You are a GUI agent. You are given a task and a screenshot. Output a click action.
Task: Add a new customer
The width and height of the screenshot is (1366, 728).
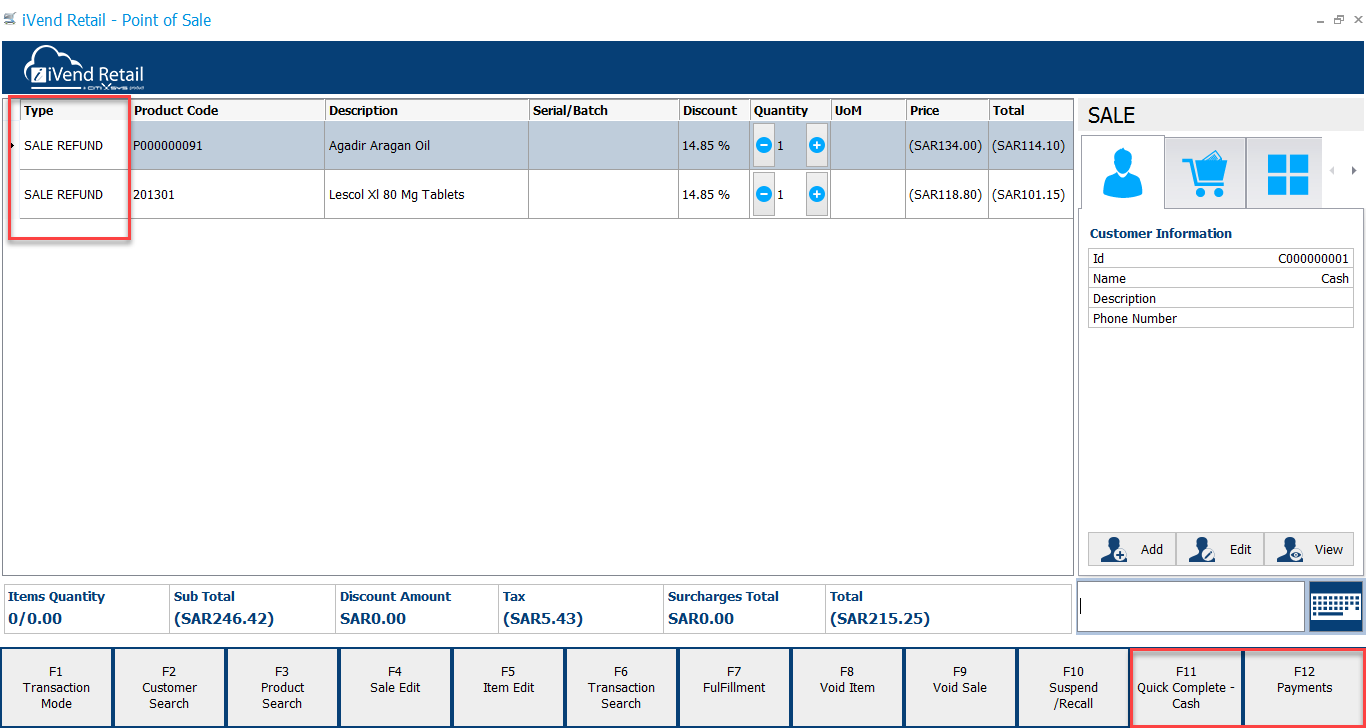pos(1132,549)
